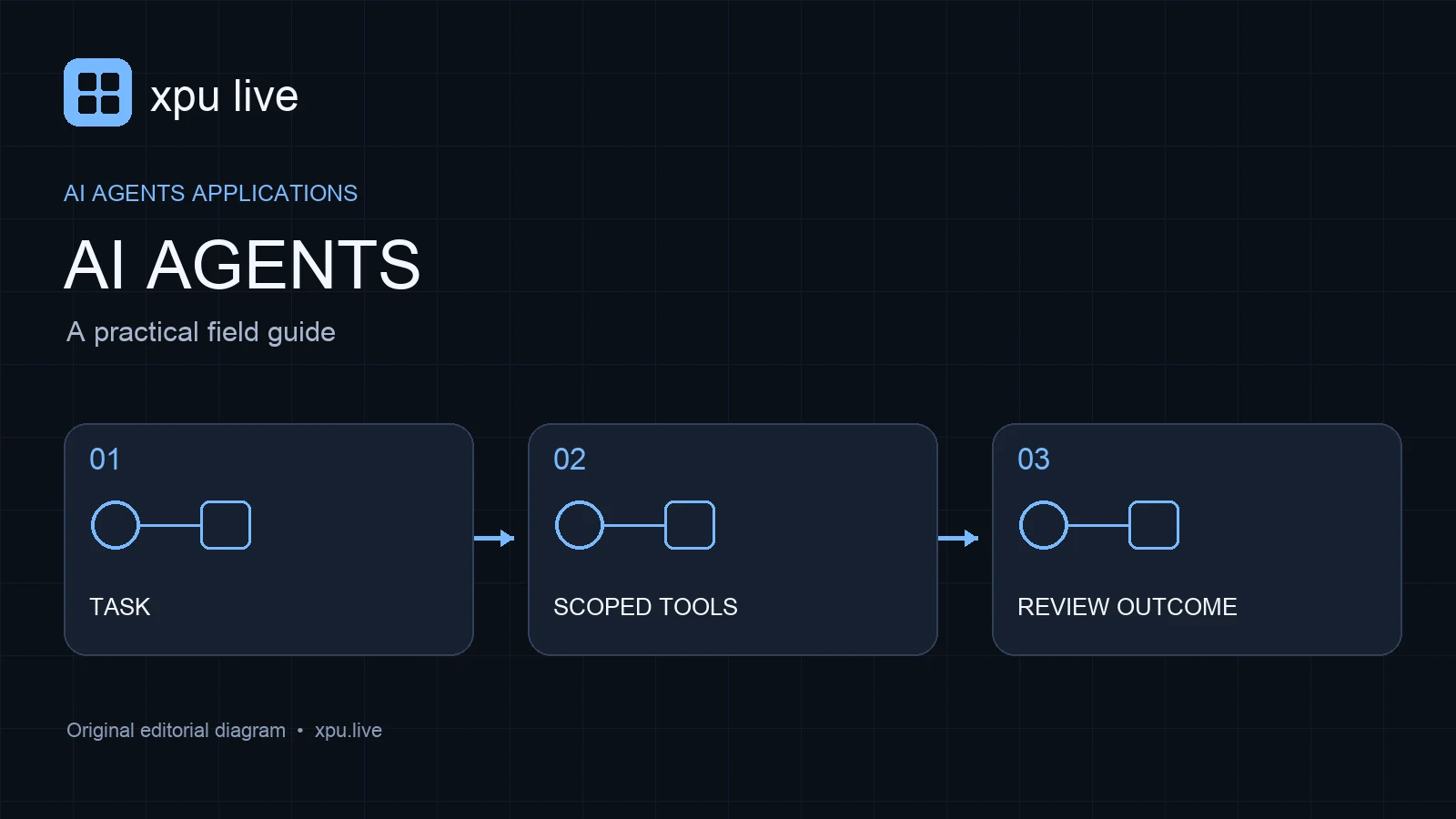Click the 'A practical field guide' subtitle

tap(201, 332)
